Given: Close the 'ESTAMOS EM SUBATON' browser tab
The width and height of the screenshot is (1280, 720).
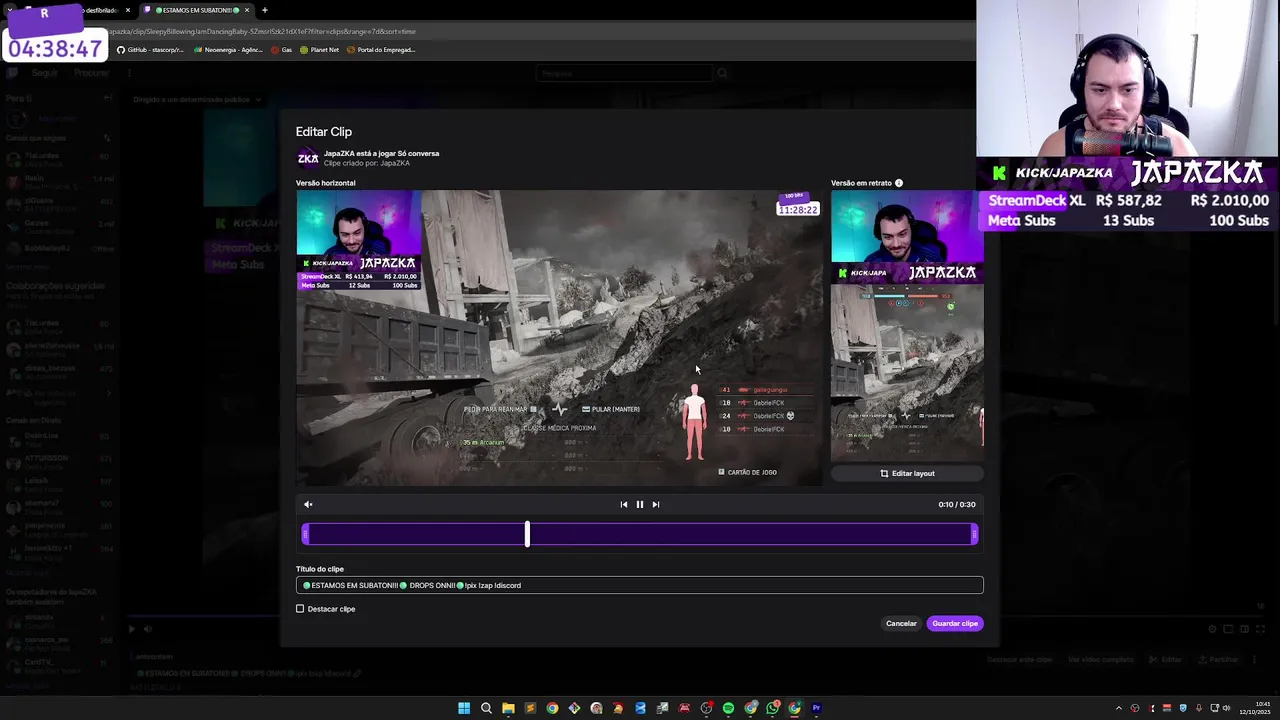Looking at the screenshot, I should (x=247, y=10).
